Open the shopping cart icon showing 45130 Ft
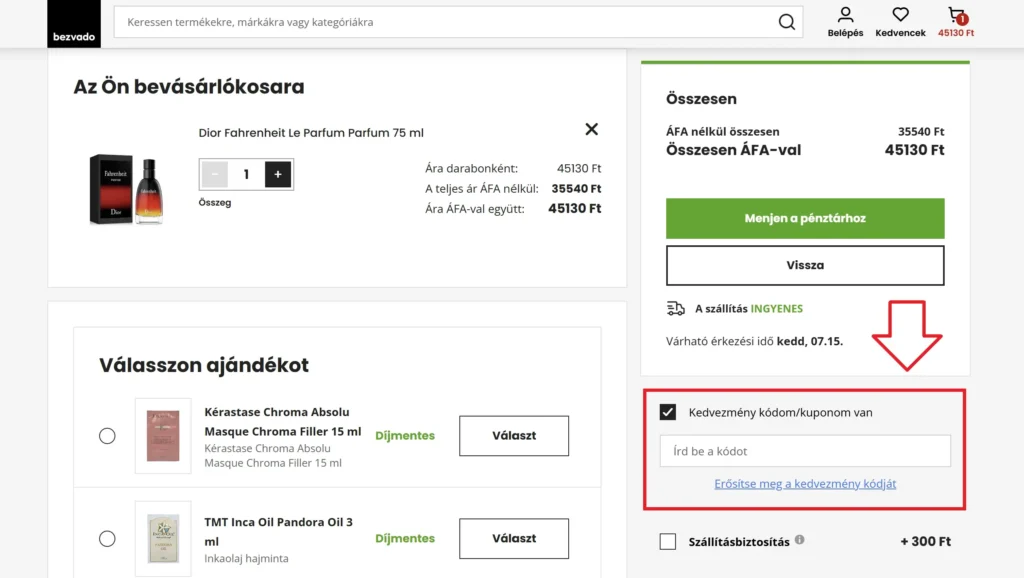The height and width of the screenshot is (578, 1024). 956,22
